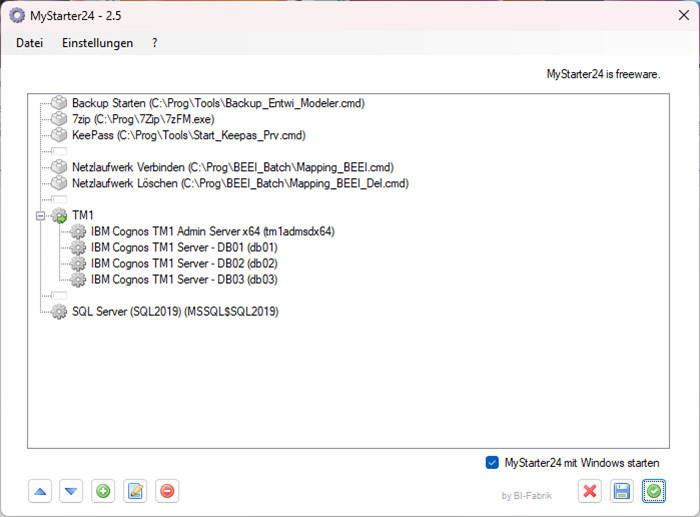Screen dimensions: 700x517
Task: Click gear icon of TM1 Server - DB02
Action: point(78,263)
